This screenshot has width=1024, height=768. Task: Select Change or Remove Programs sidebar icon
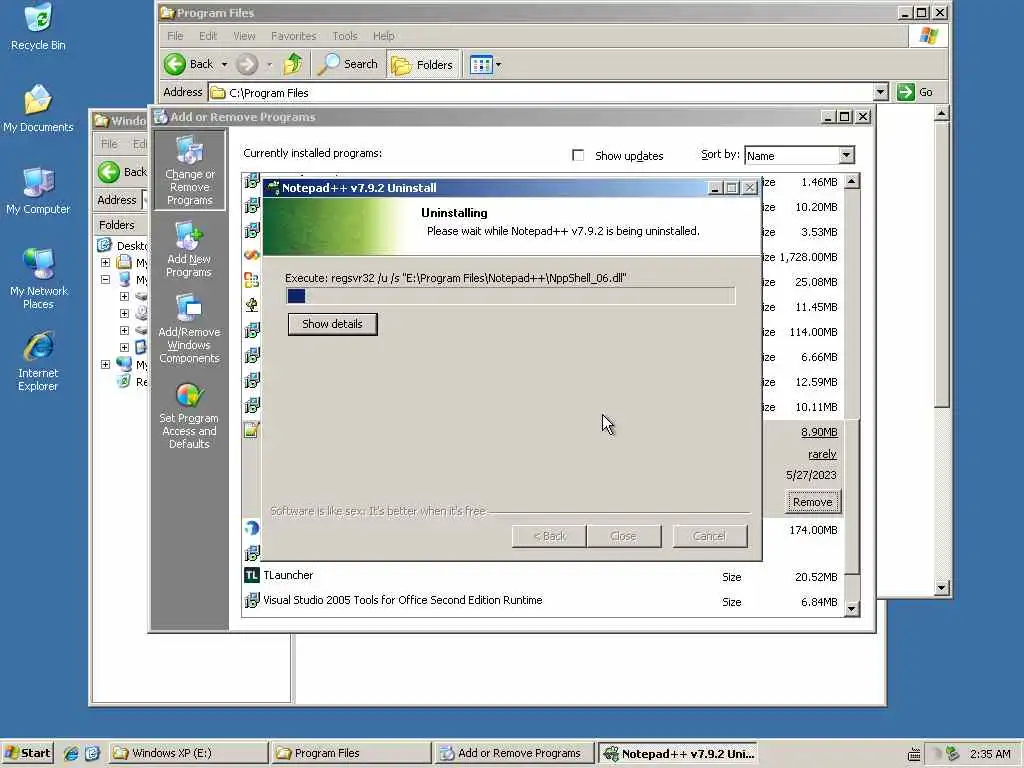[189, 171]
